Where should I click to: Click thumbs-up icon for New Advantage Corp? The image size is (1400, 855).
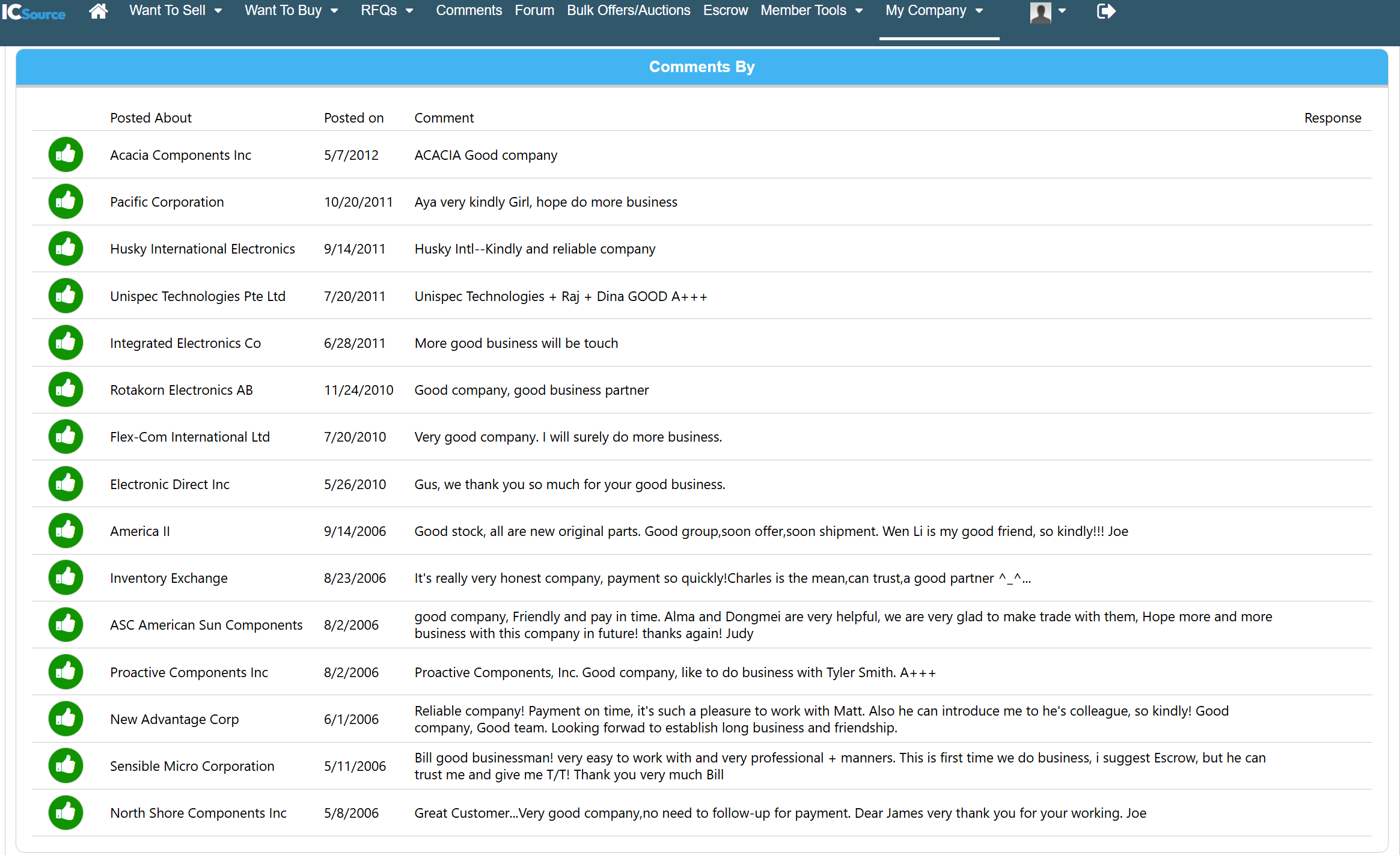pos(66,719)
